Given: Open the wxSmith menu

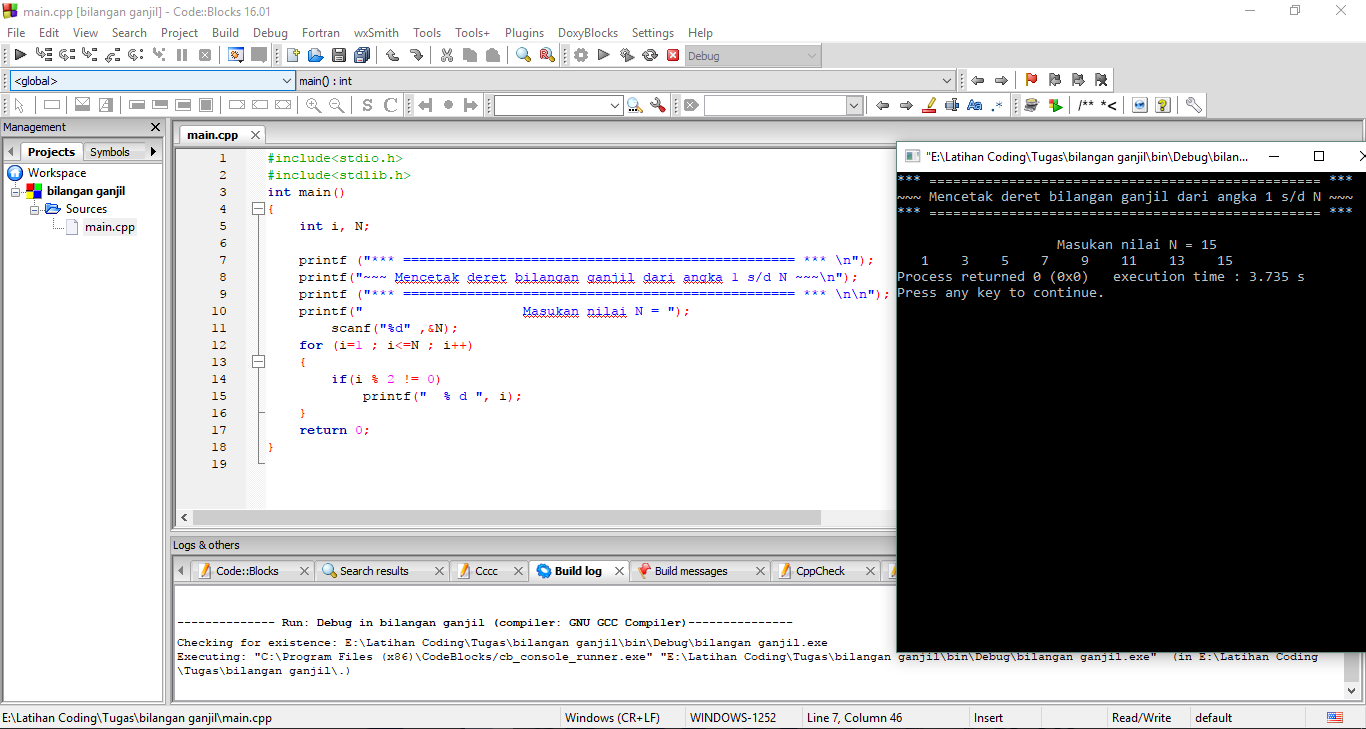Looking at the screenshot, I should click(376, 32).
